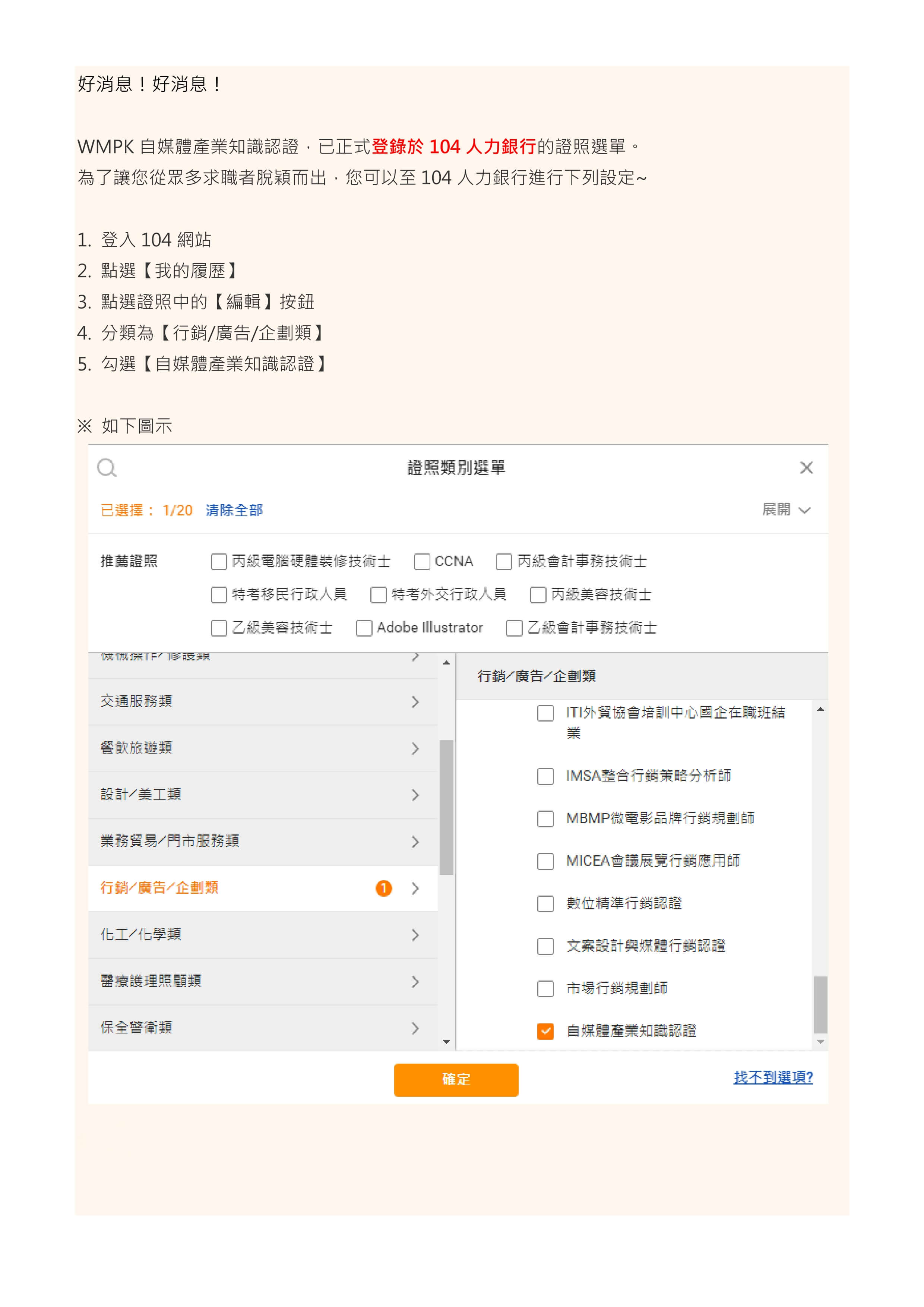The height and width of the screenshot is (1307, 924).
Task: Check IMSA整合行銷策略分析師 checkbox
Action: point(545,776)
